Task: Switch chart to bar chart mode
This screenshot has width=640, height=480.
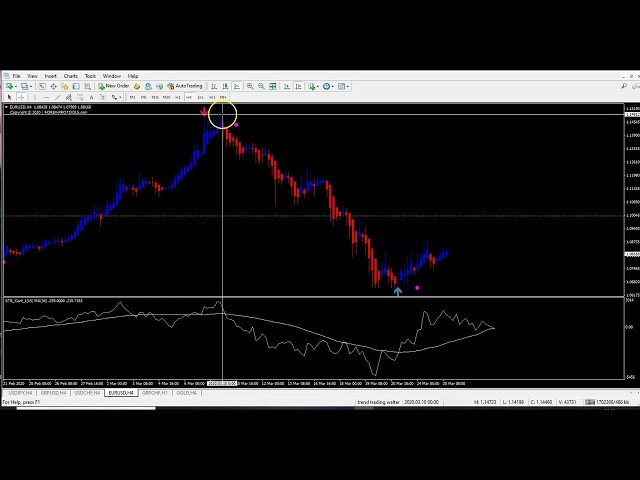Action: coord(213,86)
